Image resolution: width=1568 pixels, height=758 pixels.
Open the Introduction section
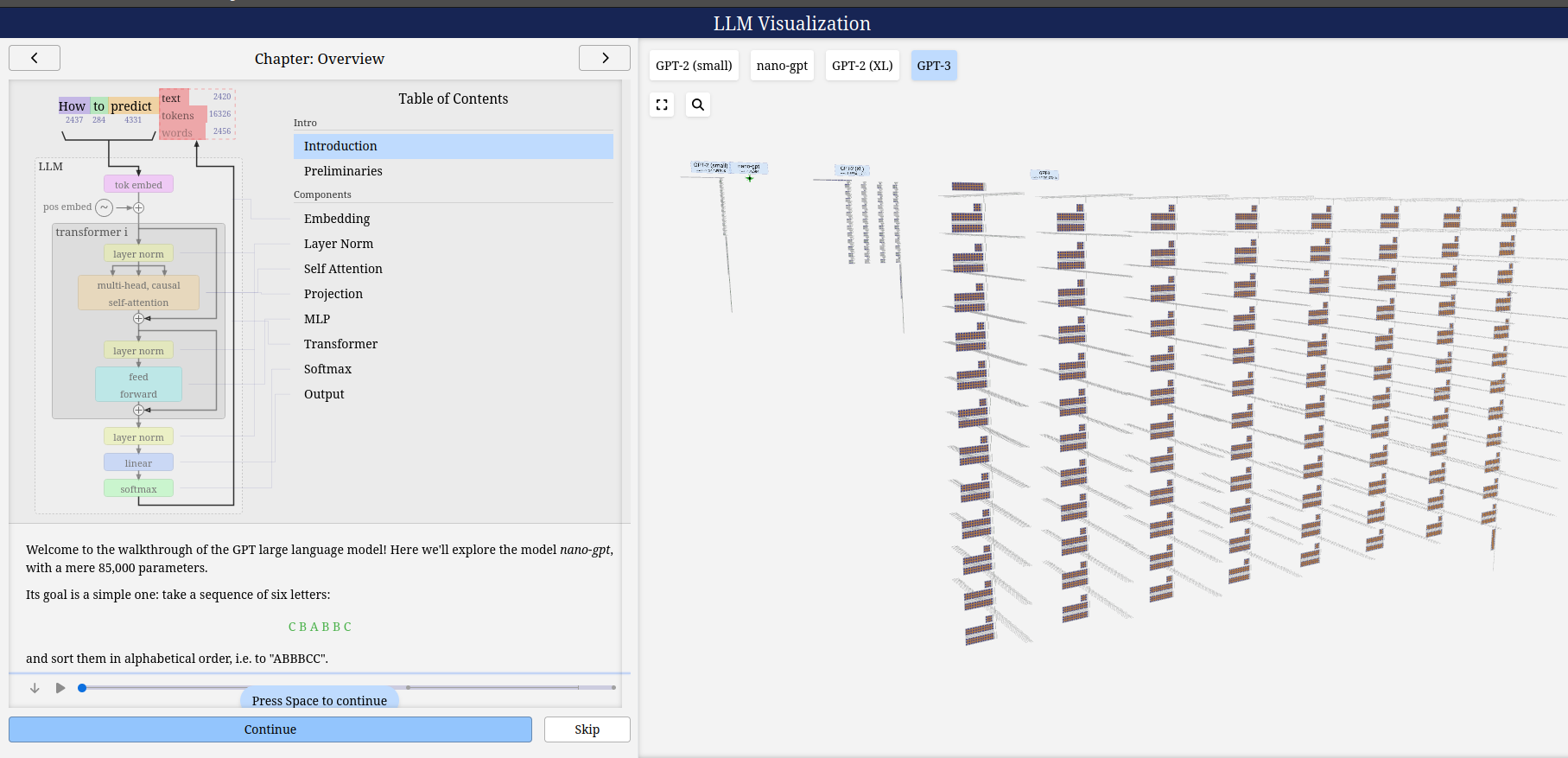454,146
